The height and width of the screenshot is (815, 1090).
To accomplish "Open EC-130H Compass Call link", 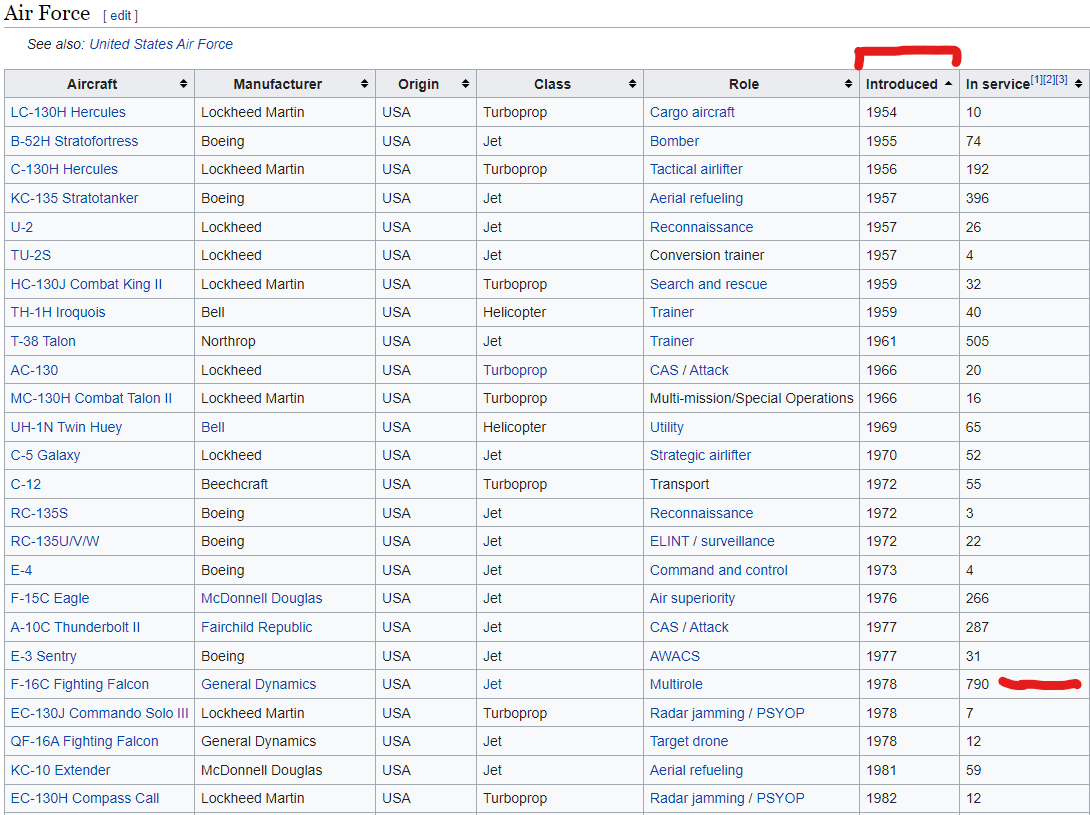I will [x=85, y=798].
